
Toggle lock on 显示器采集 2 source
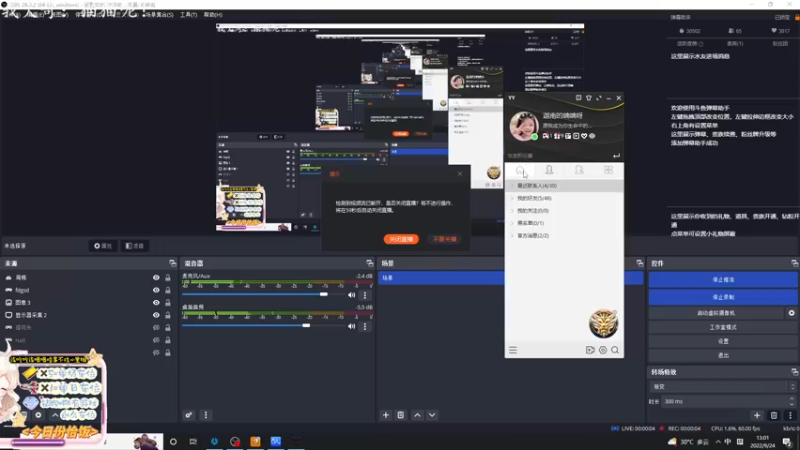pyautogui.click(x=168, y=315)
